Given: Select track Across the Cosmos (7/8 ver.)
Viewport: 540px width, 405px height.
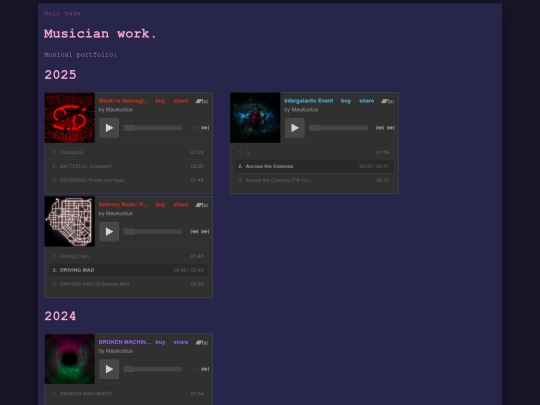Looking at the screenshot, I should pos(314,180).
